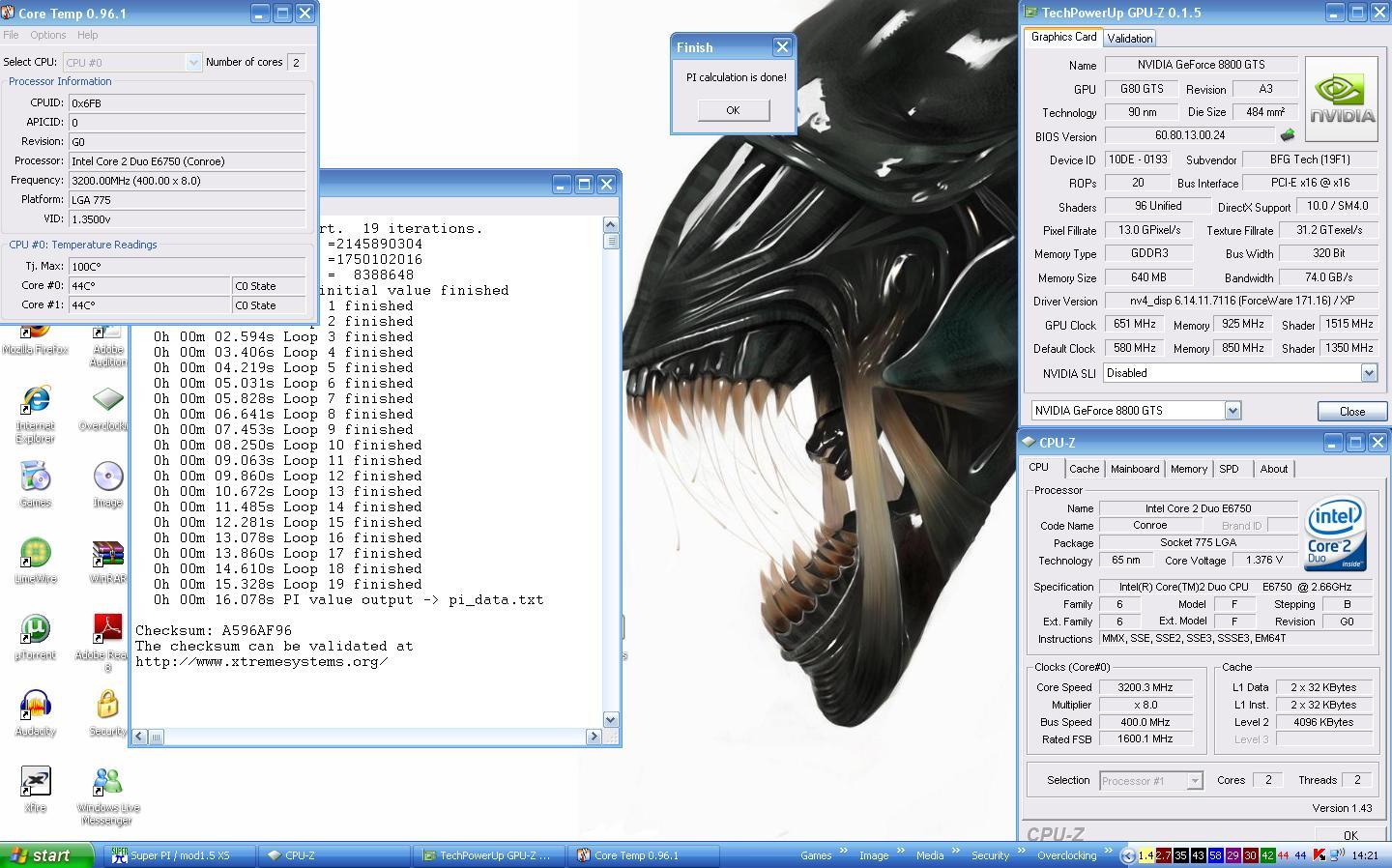
Task: Launch the WinRAR desktop shortcut
Action: point(107,552)
